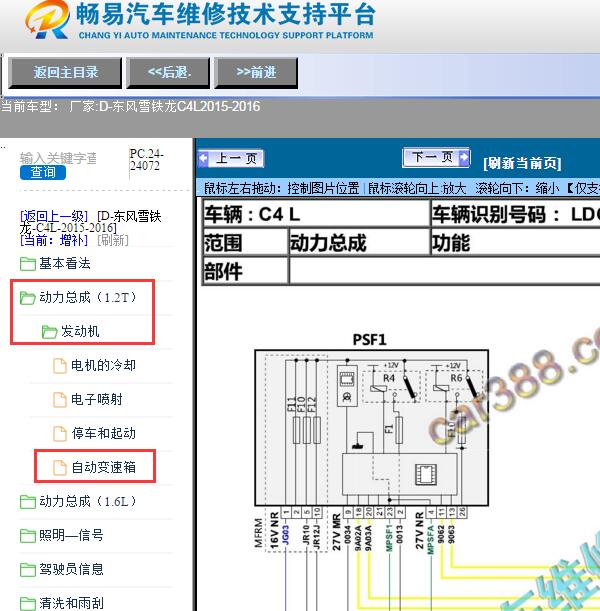Expand the 清洗和雨刮 folder
This screenshot has height=611, width=600.
tap(71, 603)
